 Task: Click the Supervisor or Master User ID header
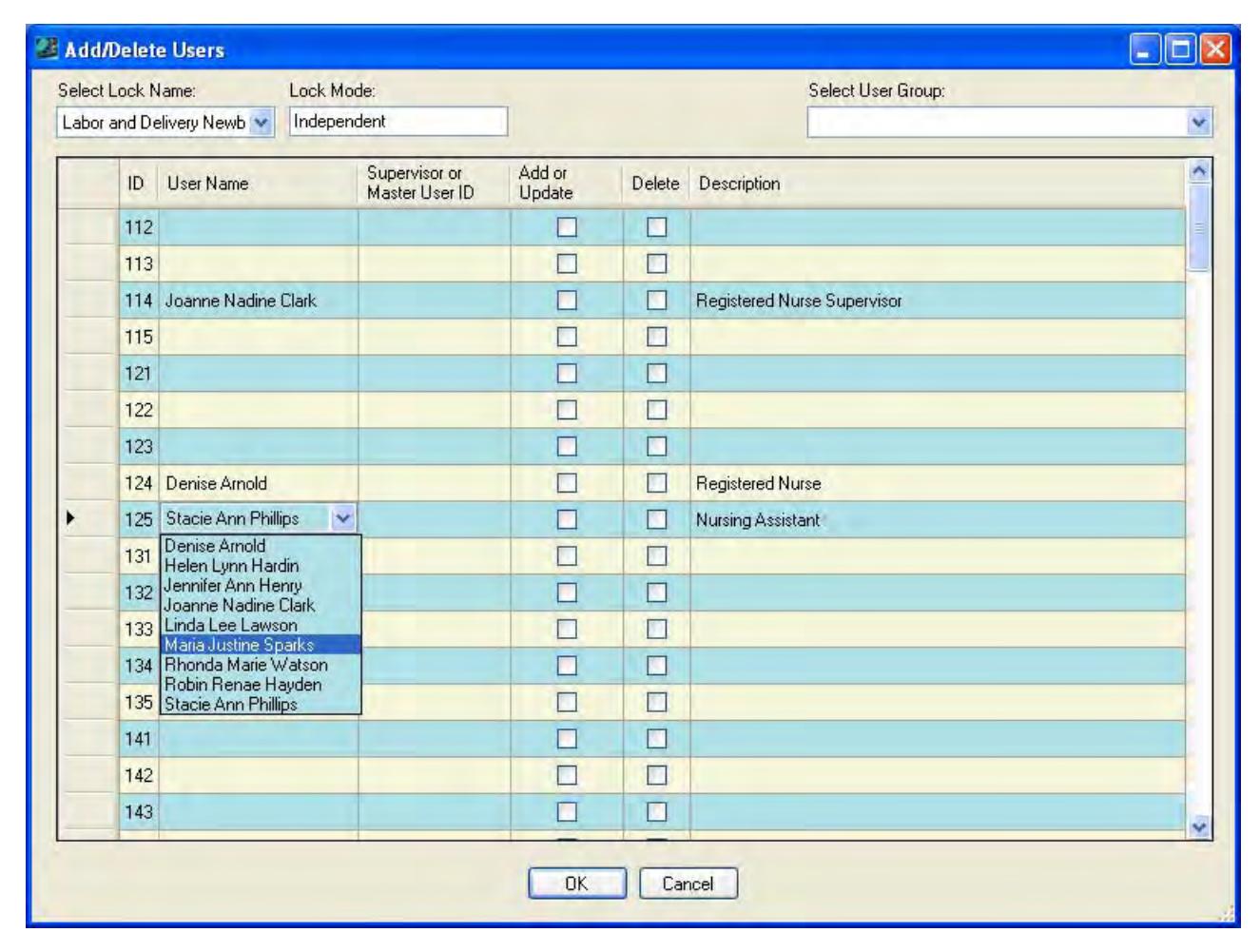pyautogui.click(x=435, y=184)
